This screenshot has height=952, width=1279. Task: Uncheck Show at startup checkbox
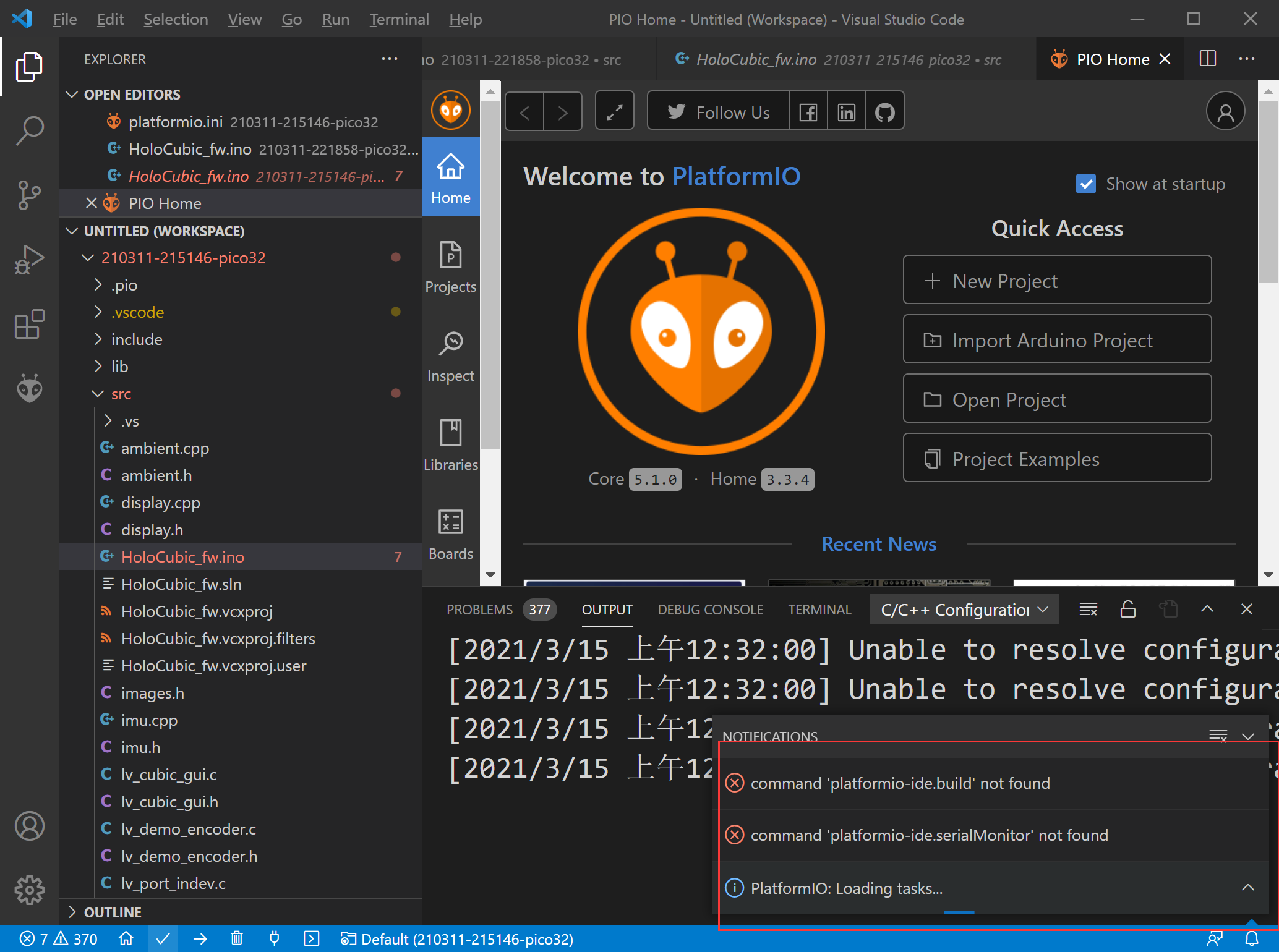tap(1086, 184)
